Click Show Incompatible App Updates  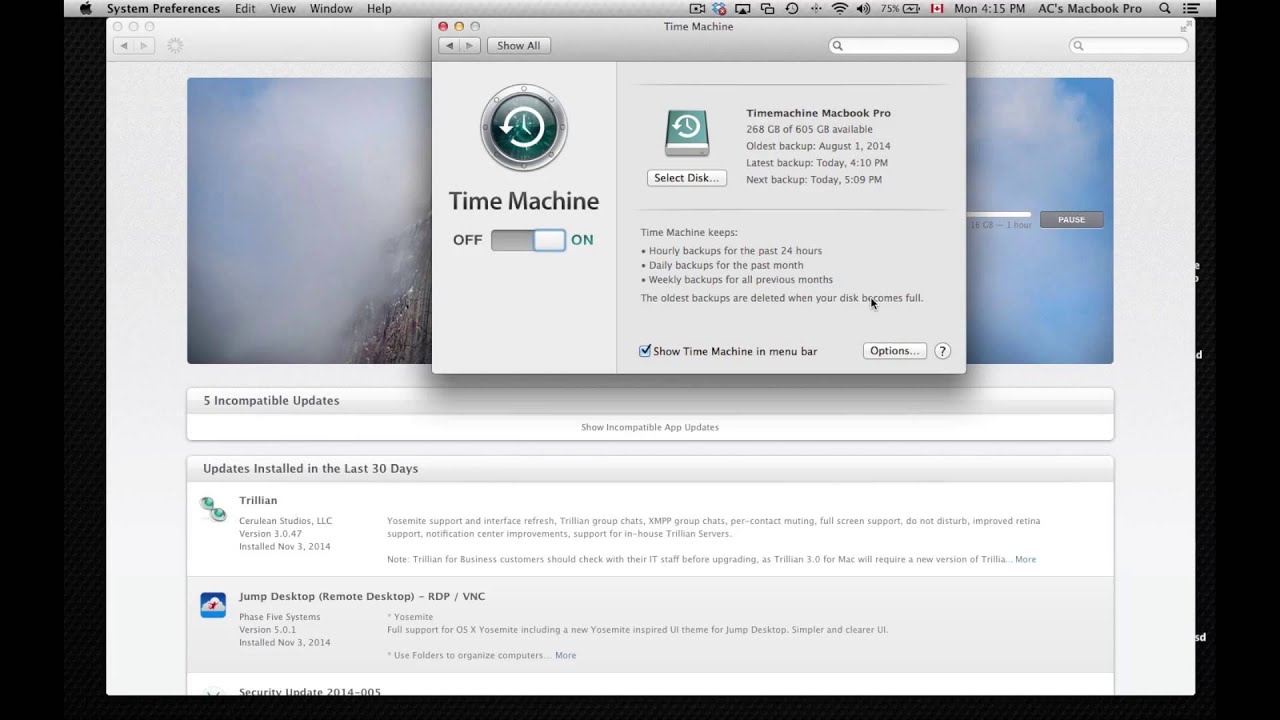pyautogui.click(x=650, y=427)
